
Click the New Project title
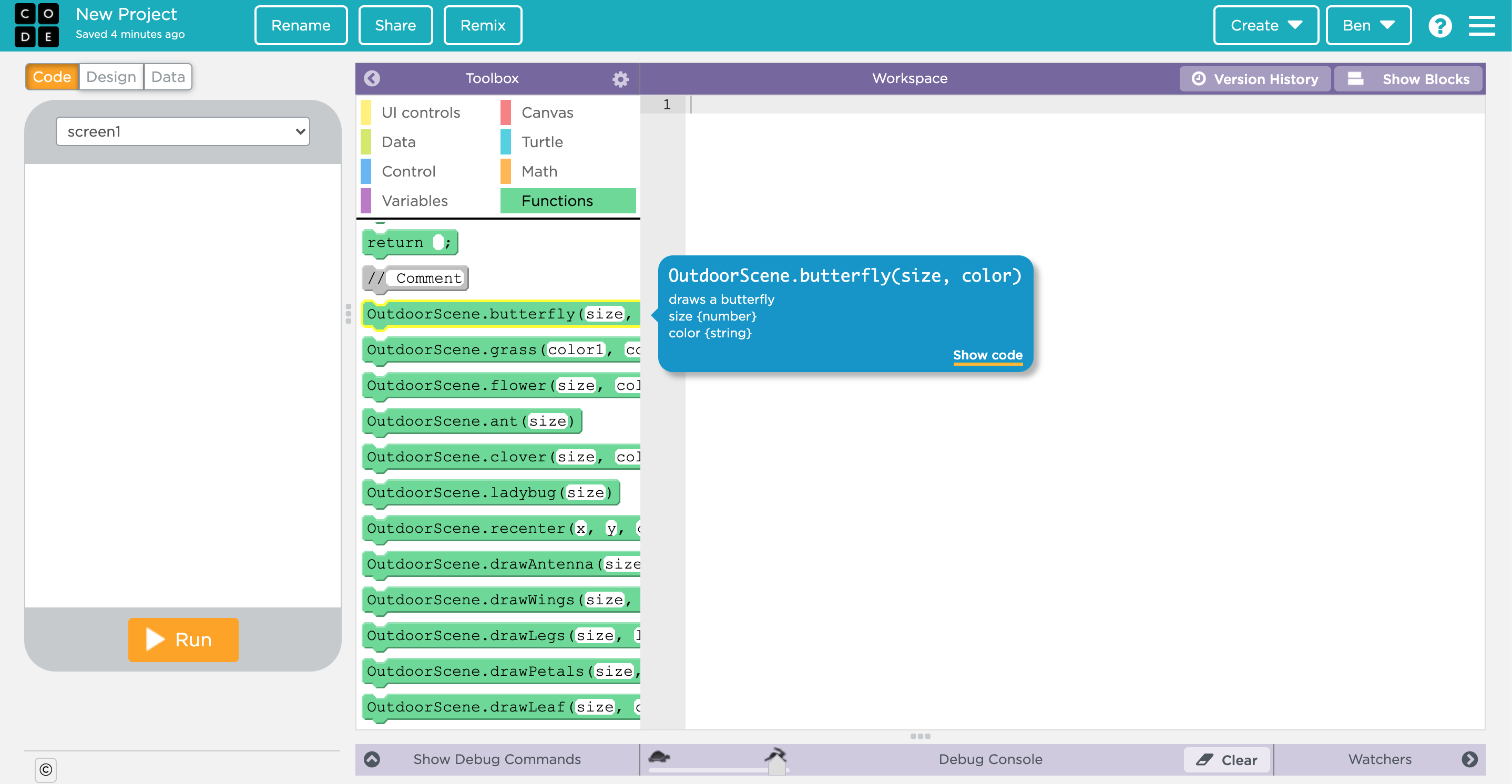(x=126, y=14)
